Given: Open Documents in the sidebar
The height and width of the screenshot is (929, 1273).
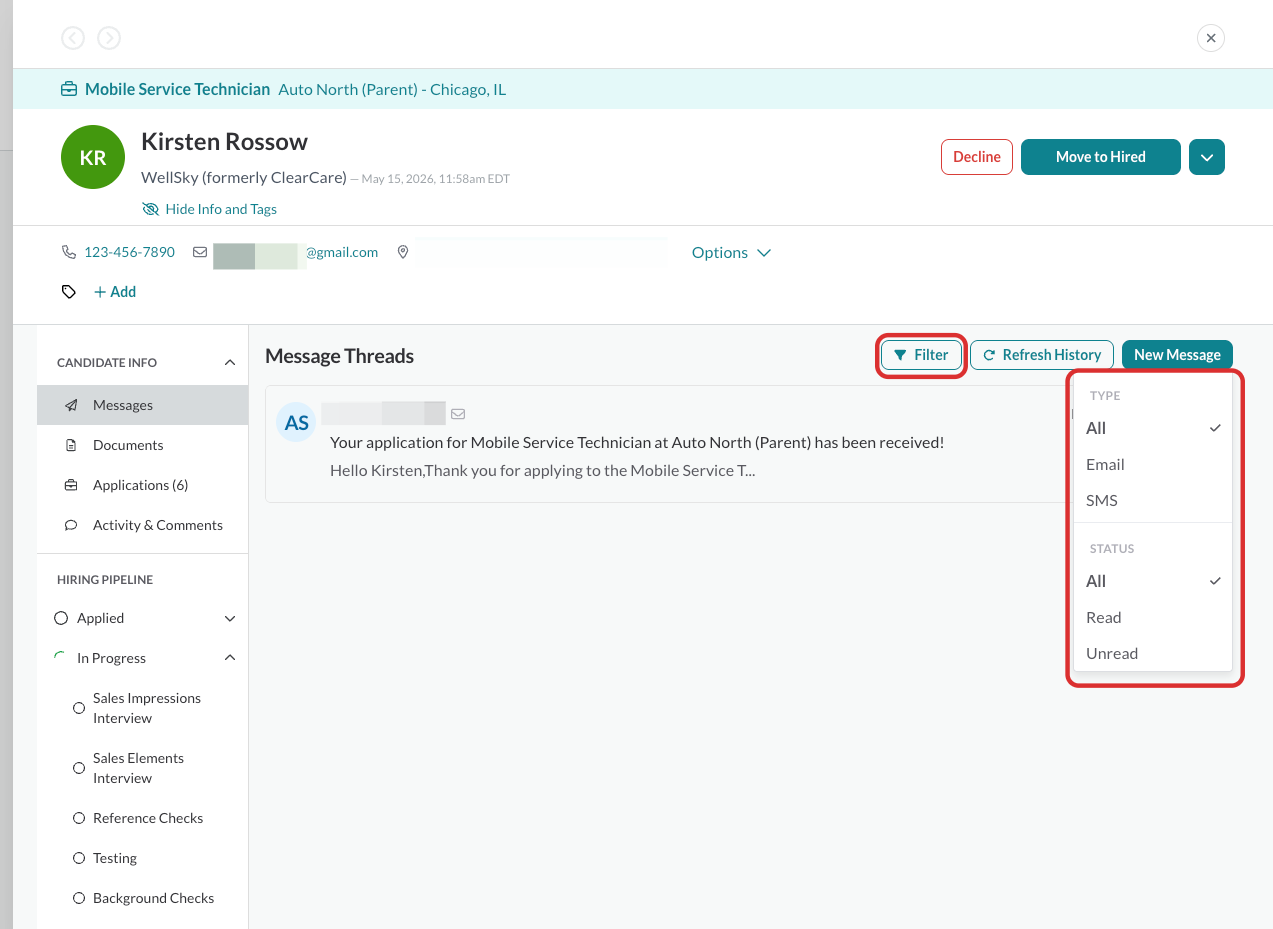Looking at the screenshot, I should click(142, 445).
